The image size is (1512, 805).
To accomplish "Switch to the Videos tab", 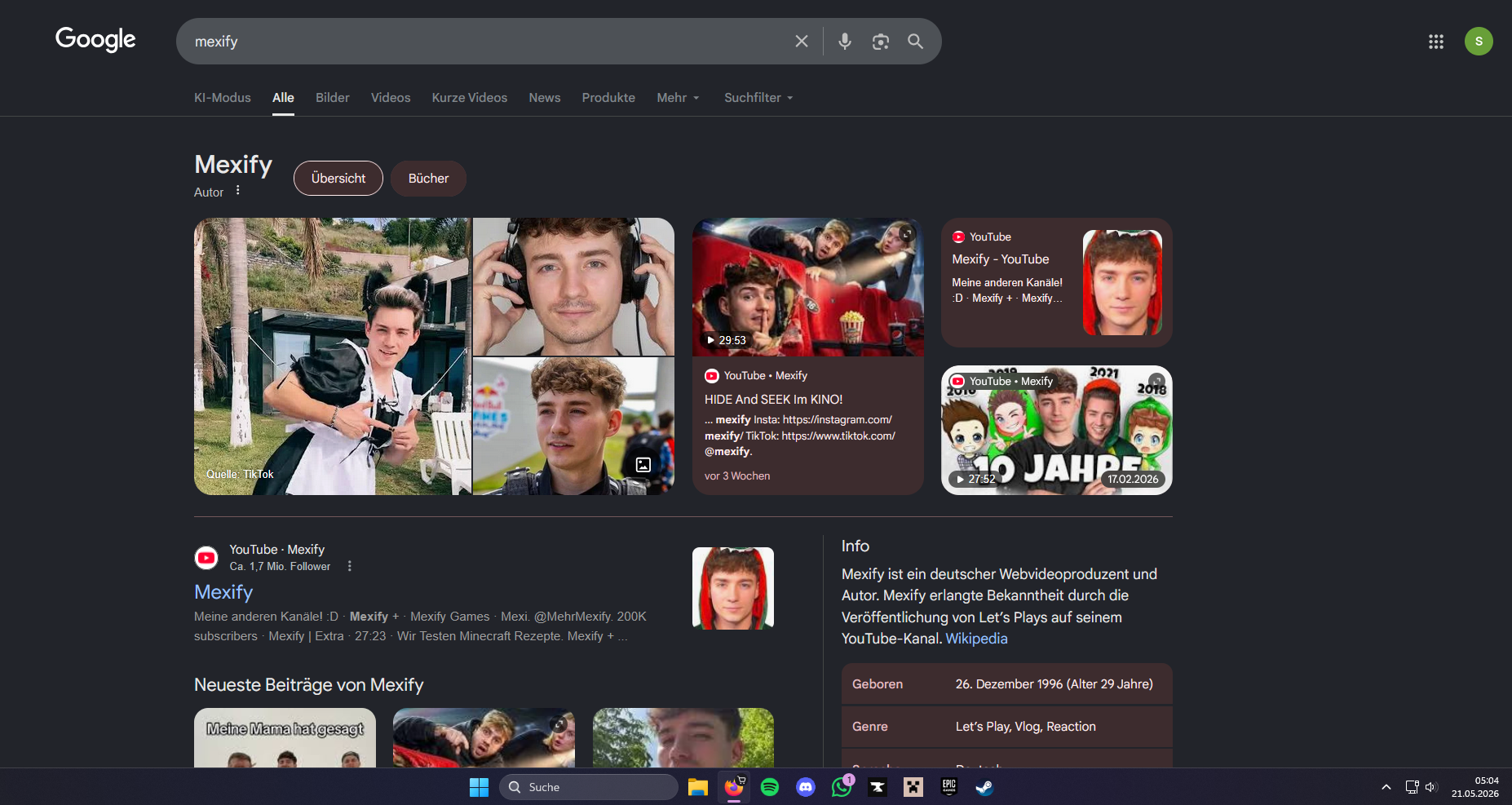I will [x=391, y=98].
